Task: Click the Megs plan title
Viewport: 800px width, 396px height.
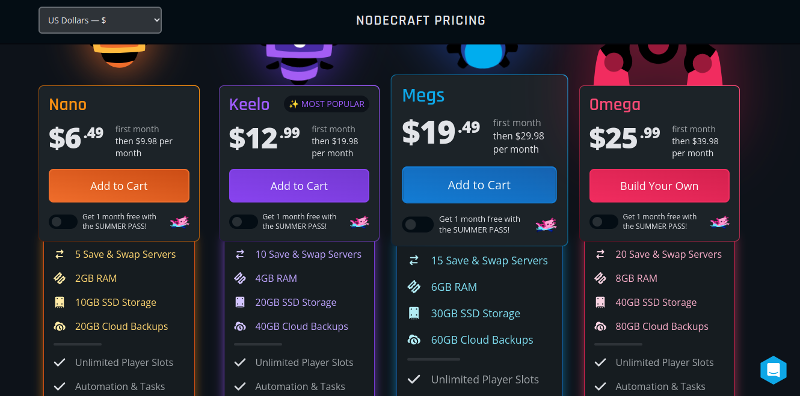Action: click(423, 95)
